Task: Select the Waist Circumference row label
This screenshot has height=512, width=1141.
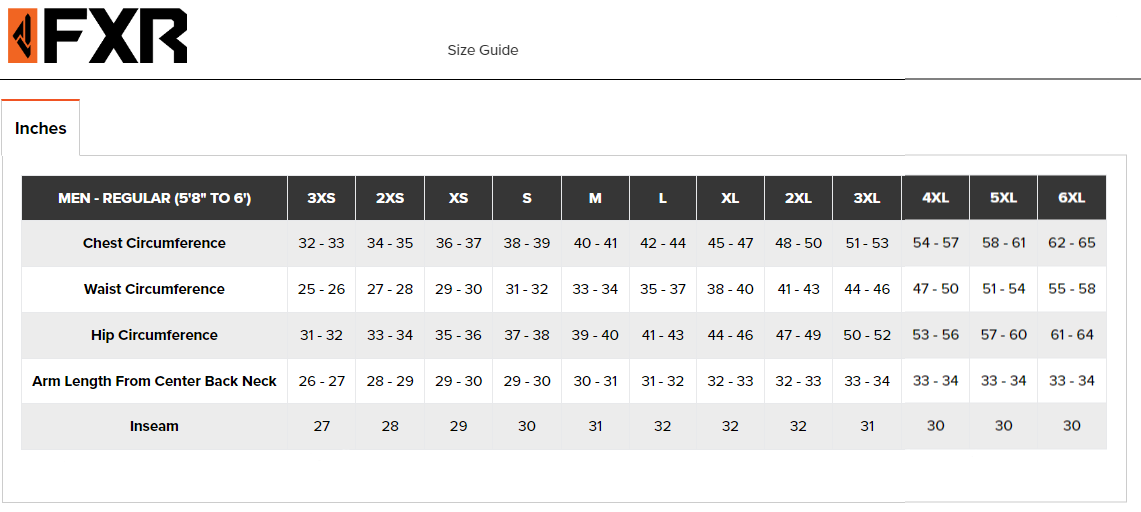Action: tap(154, 289)
